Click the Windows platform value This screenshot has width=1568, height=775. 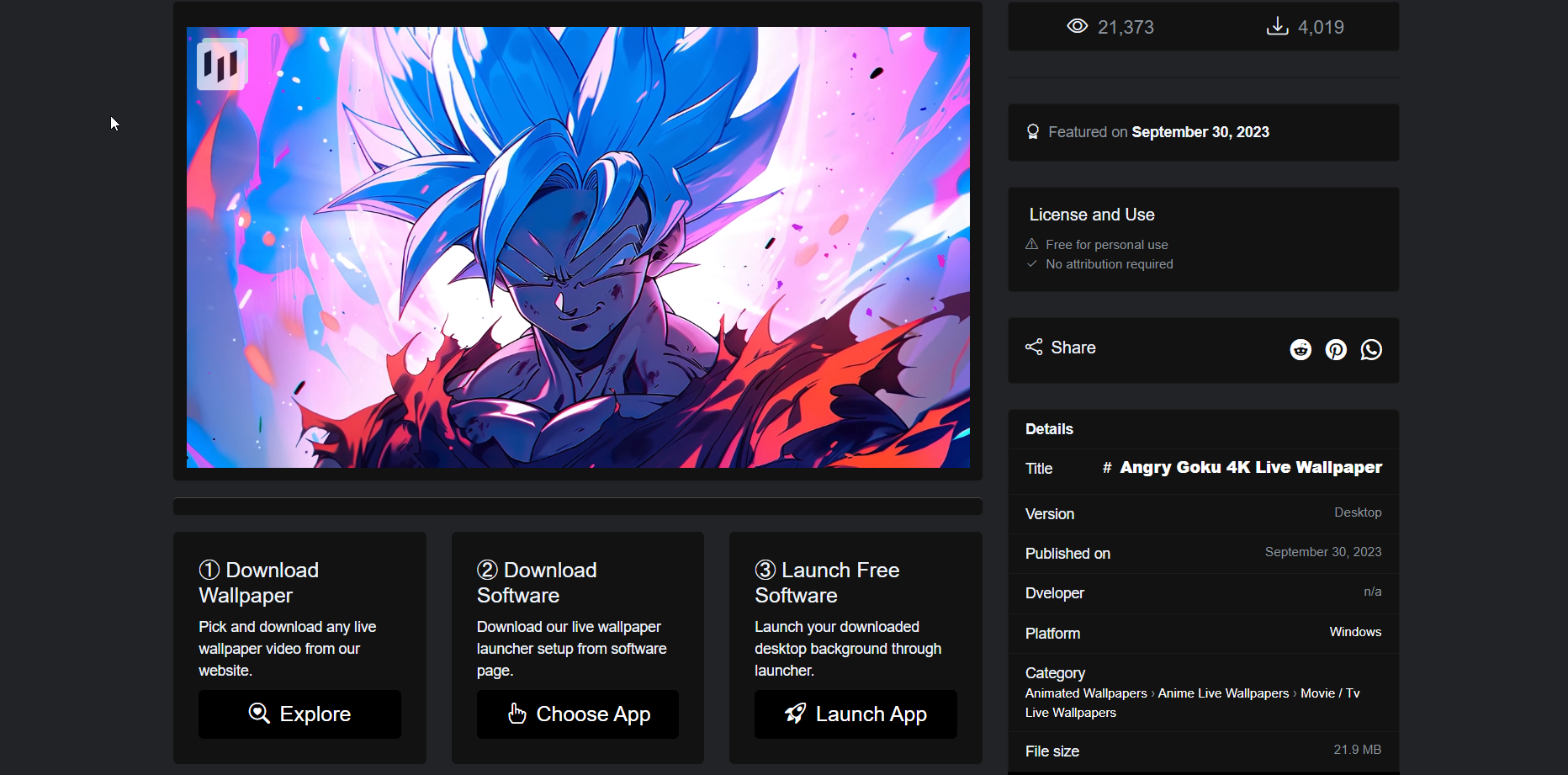coord(1355,632)
